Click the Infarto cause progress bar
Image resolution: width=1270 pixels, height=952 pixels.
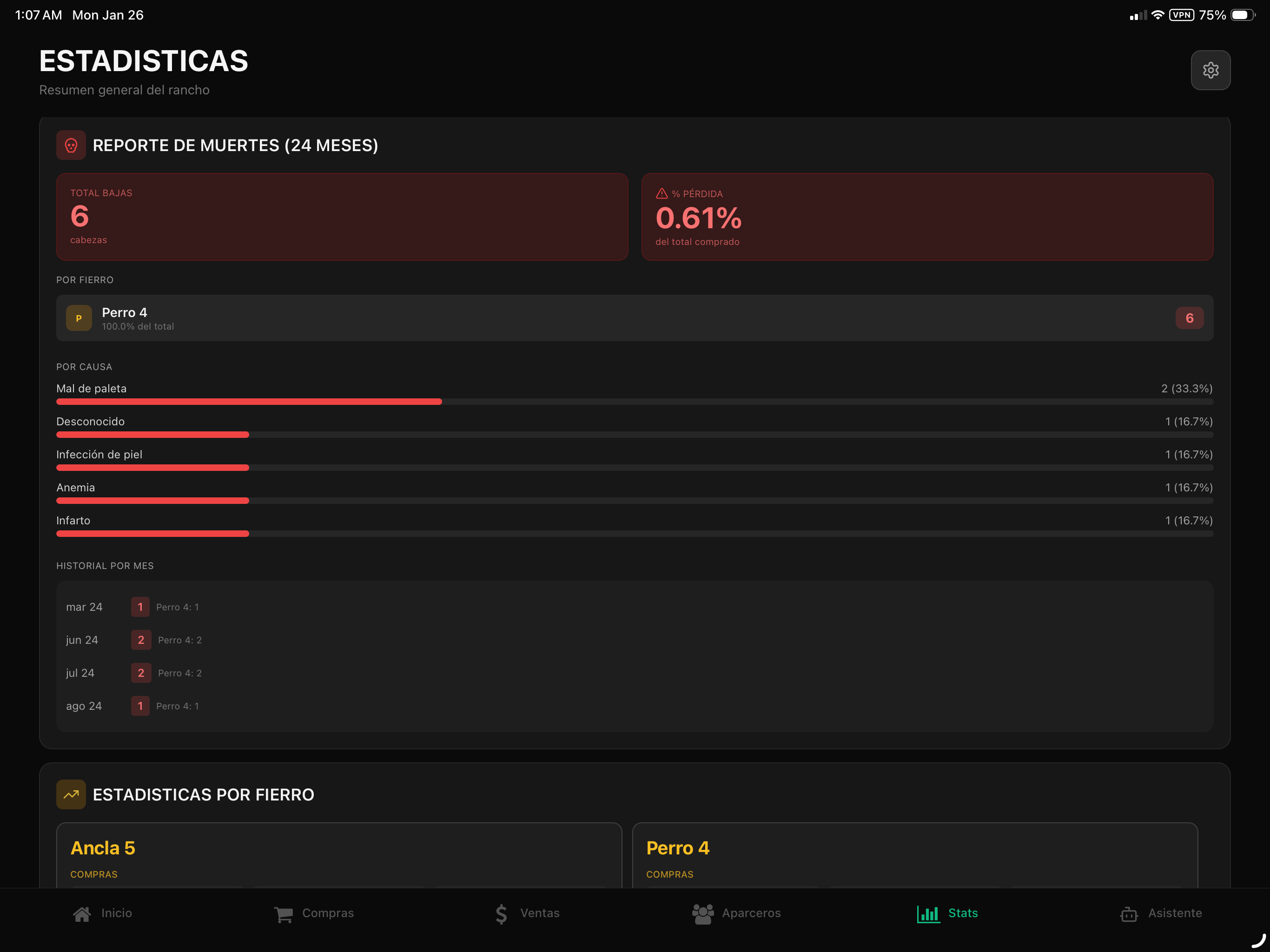635,534
